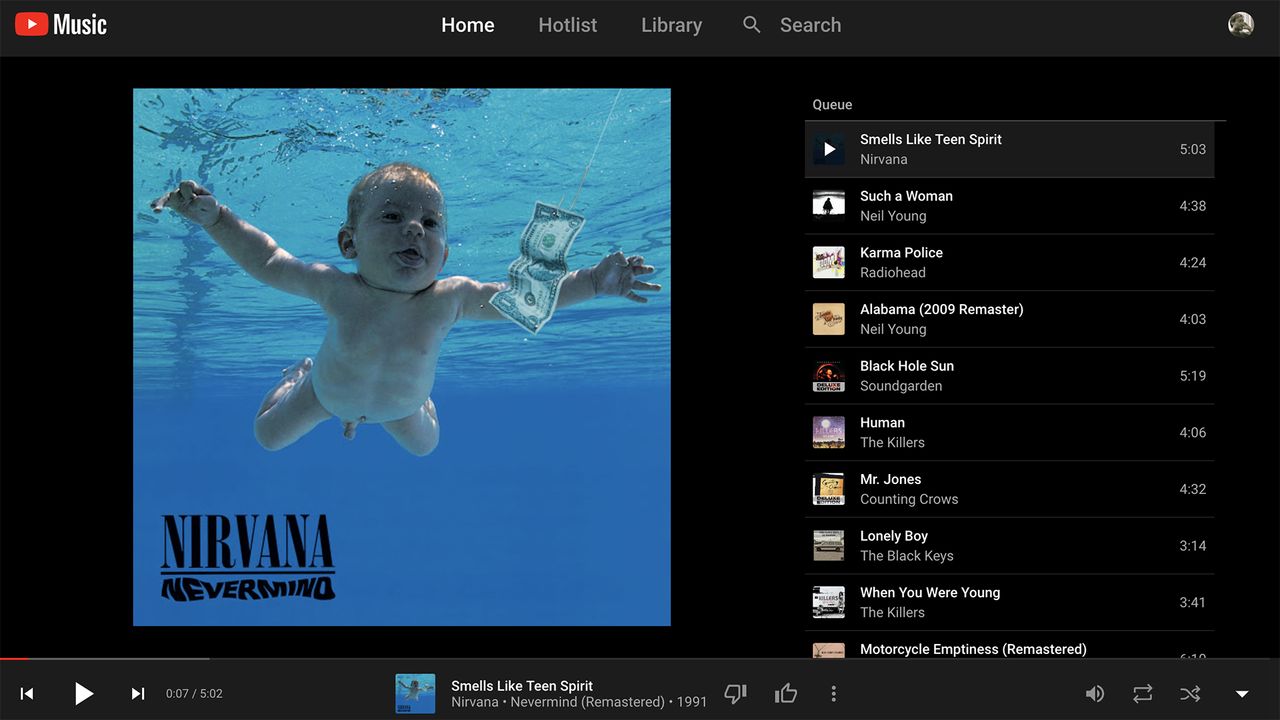The image size is (1280, 720).
Task: Open the Hotlist tab
Action: coord(567,25)
